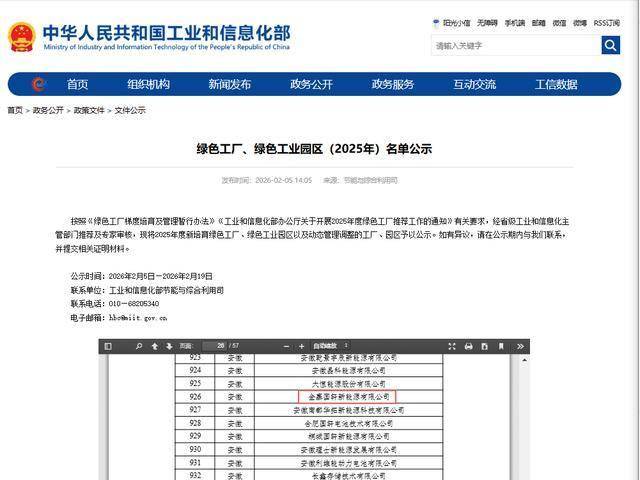640x480 pixels.
Task: Open the 组织机构 navigation tab
Action: [x=148, y=84]
